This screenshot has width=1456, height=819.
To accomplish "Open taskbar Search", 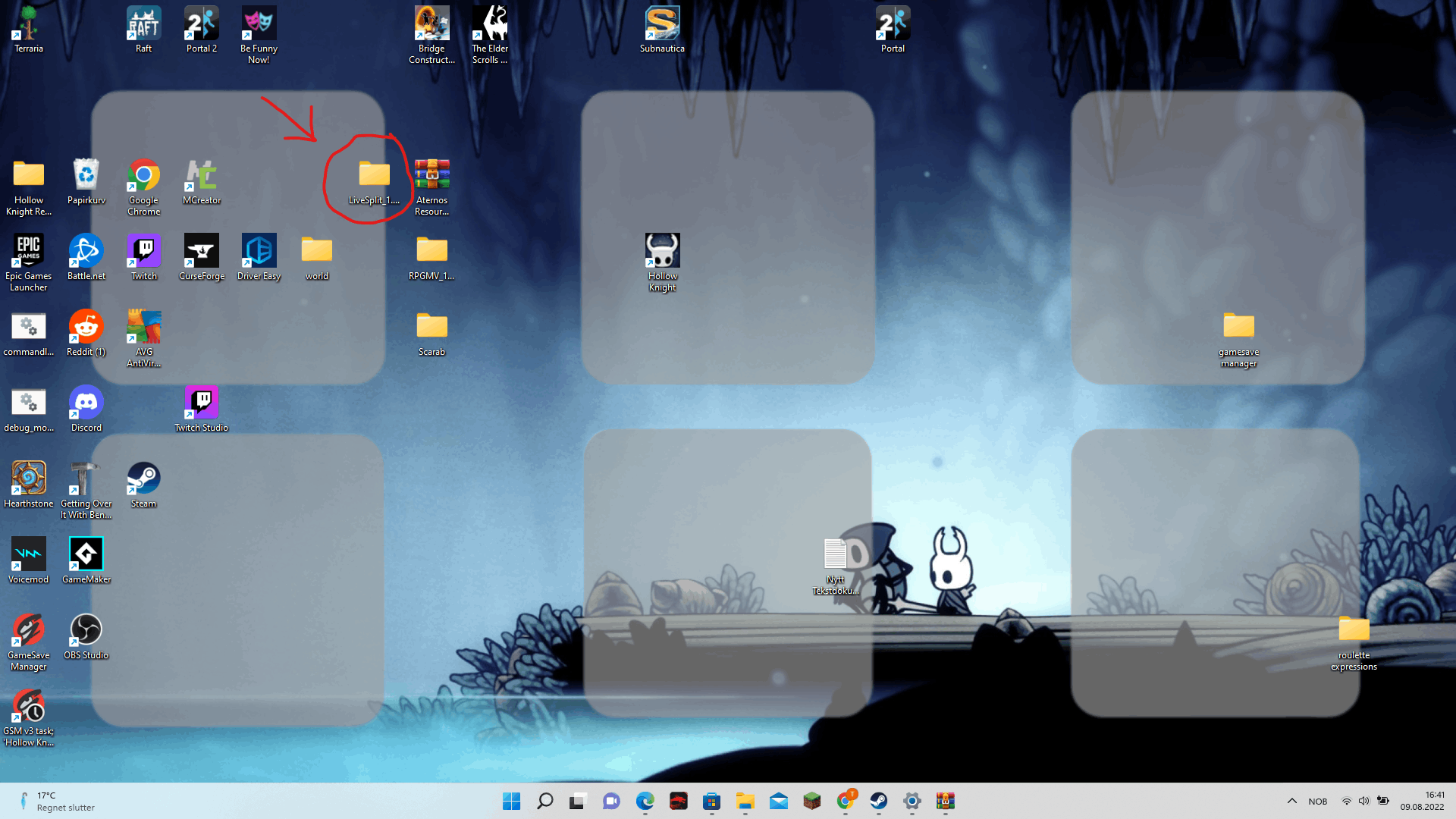I will 544,801.
